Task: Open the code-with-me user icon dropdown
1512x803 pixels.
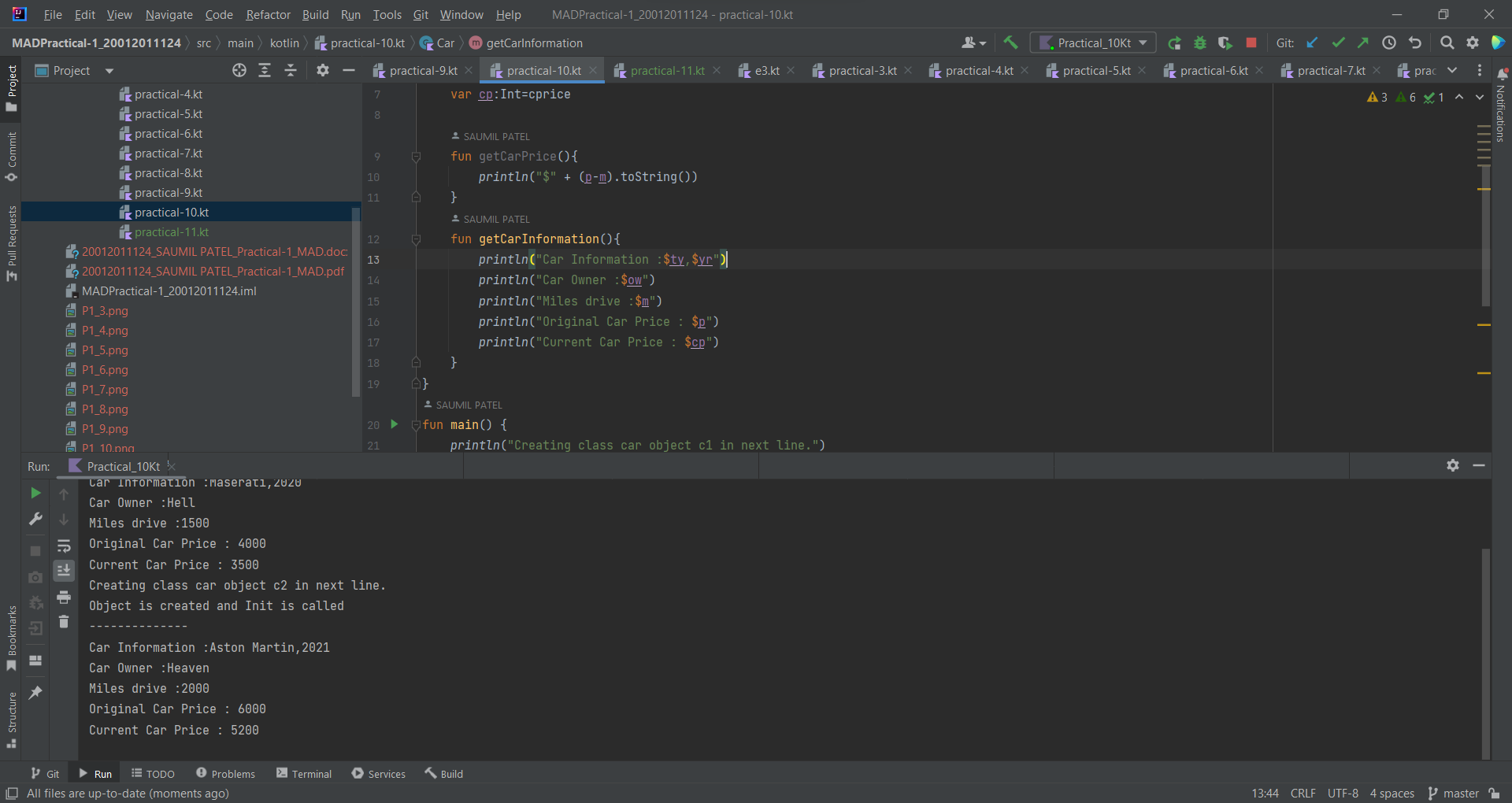Action: (973, 43)
